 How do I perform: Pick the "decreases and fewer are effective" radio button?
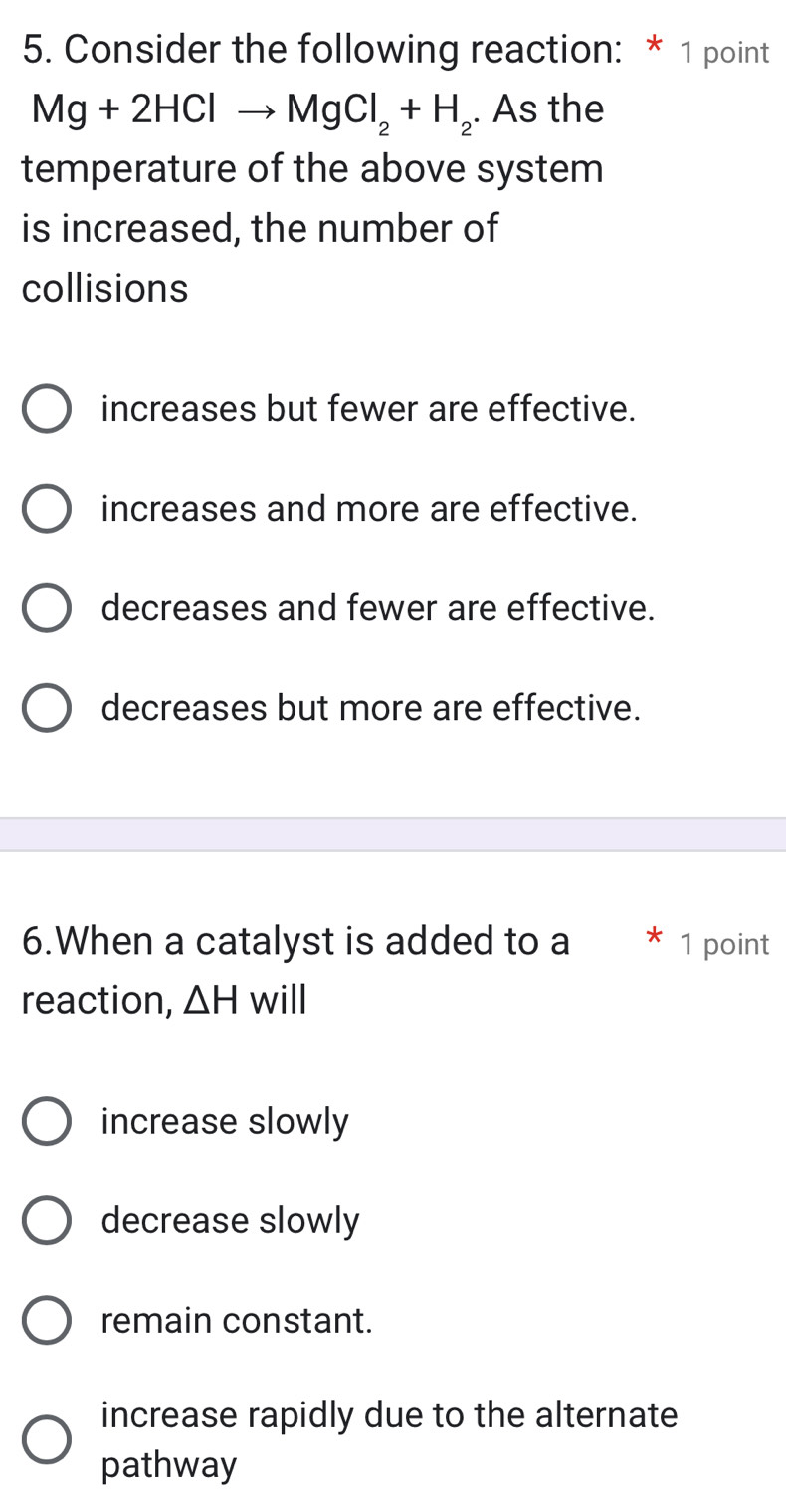coord(47,608)
